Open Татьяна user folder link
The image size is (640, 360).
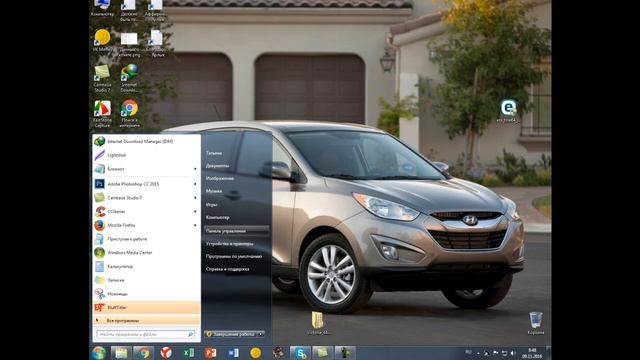[x=214, y=153]
